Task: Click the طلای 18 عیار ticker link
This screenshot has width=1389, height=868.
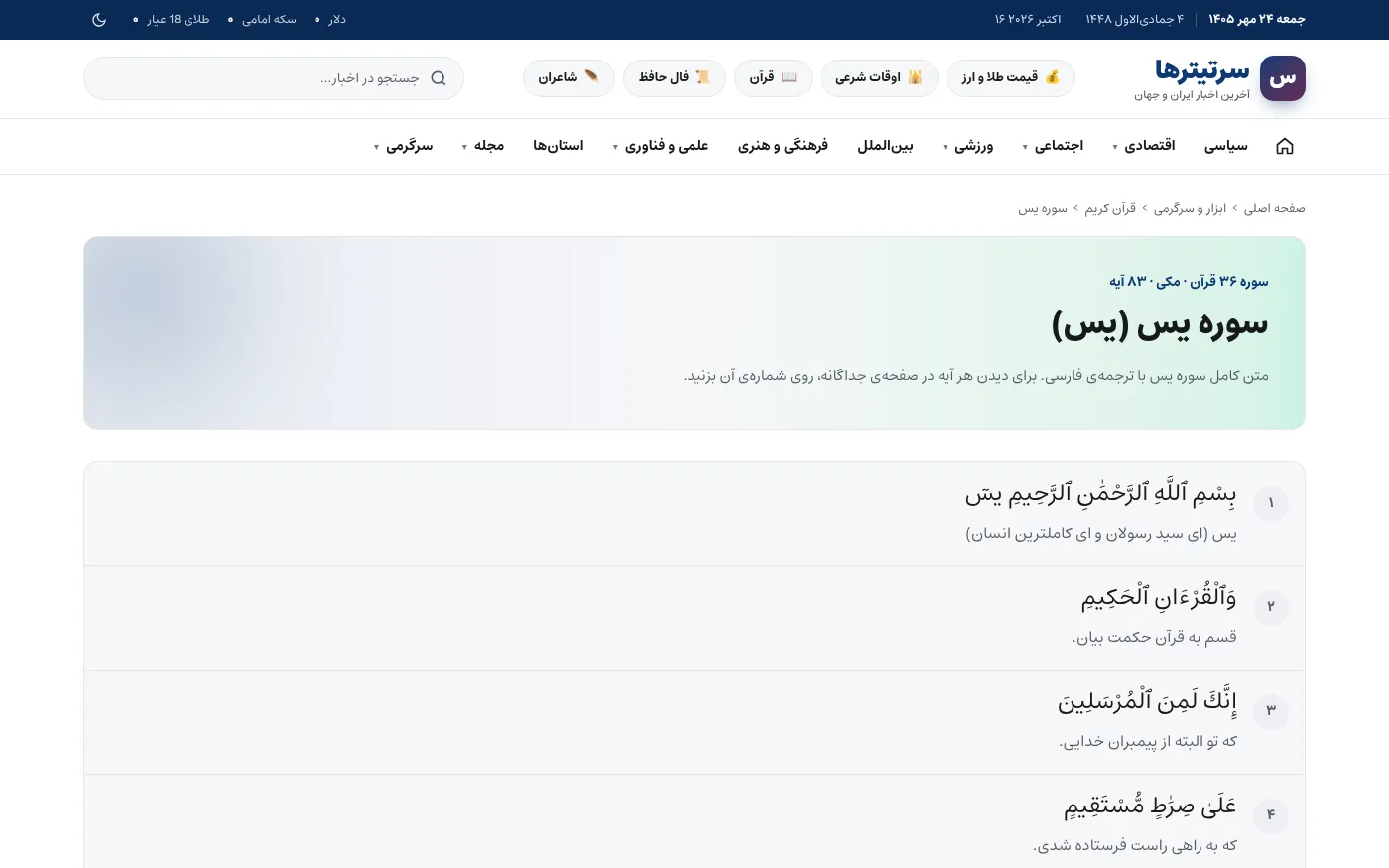Action: coord(172,20)
